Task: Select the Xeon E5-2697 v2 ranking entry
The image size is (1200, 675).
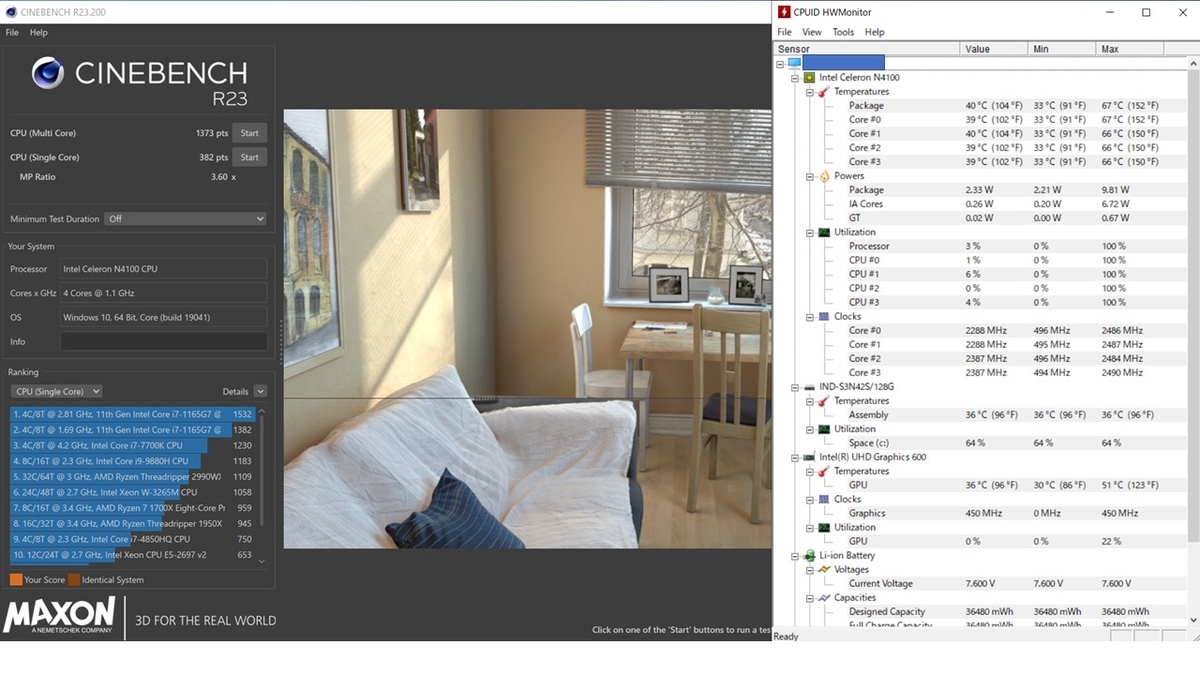Action: [x=133, y=554]
